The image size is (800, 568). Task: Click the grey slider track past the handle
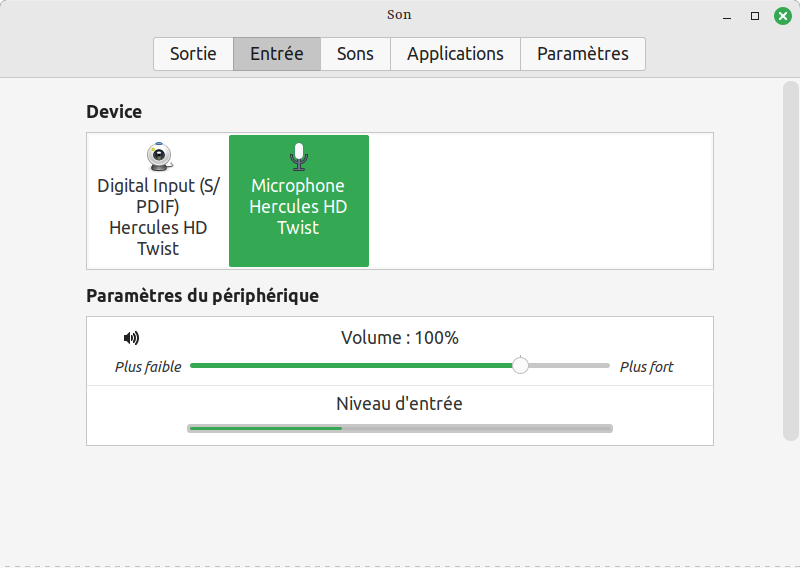570,366
